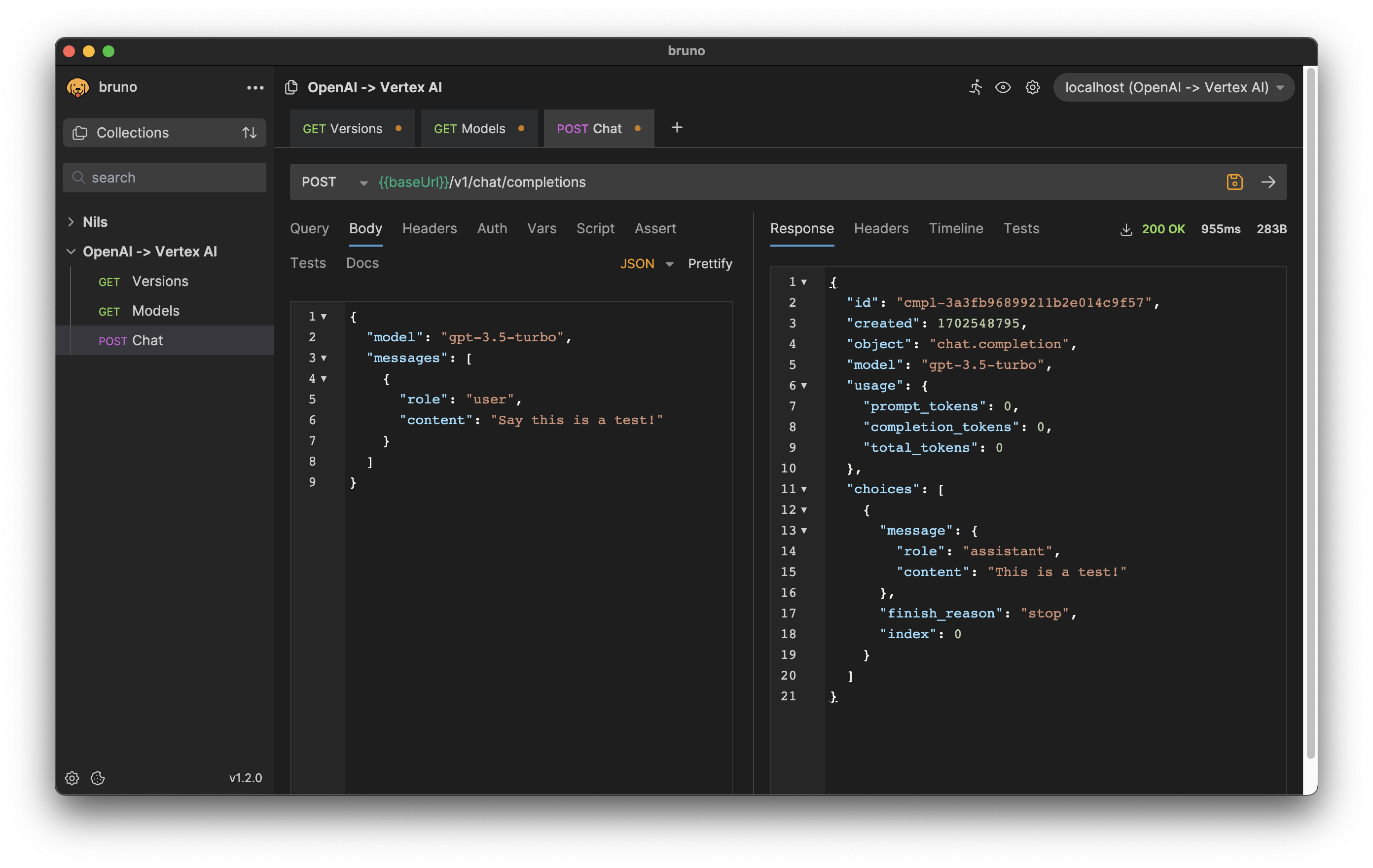
Task: Click the cookies icon at sidebar bottom
Action: [x=98, y=778]
